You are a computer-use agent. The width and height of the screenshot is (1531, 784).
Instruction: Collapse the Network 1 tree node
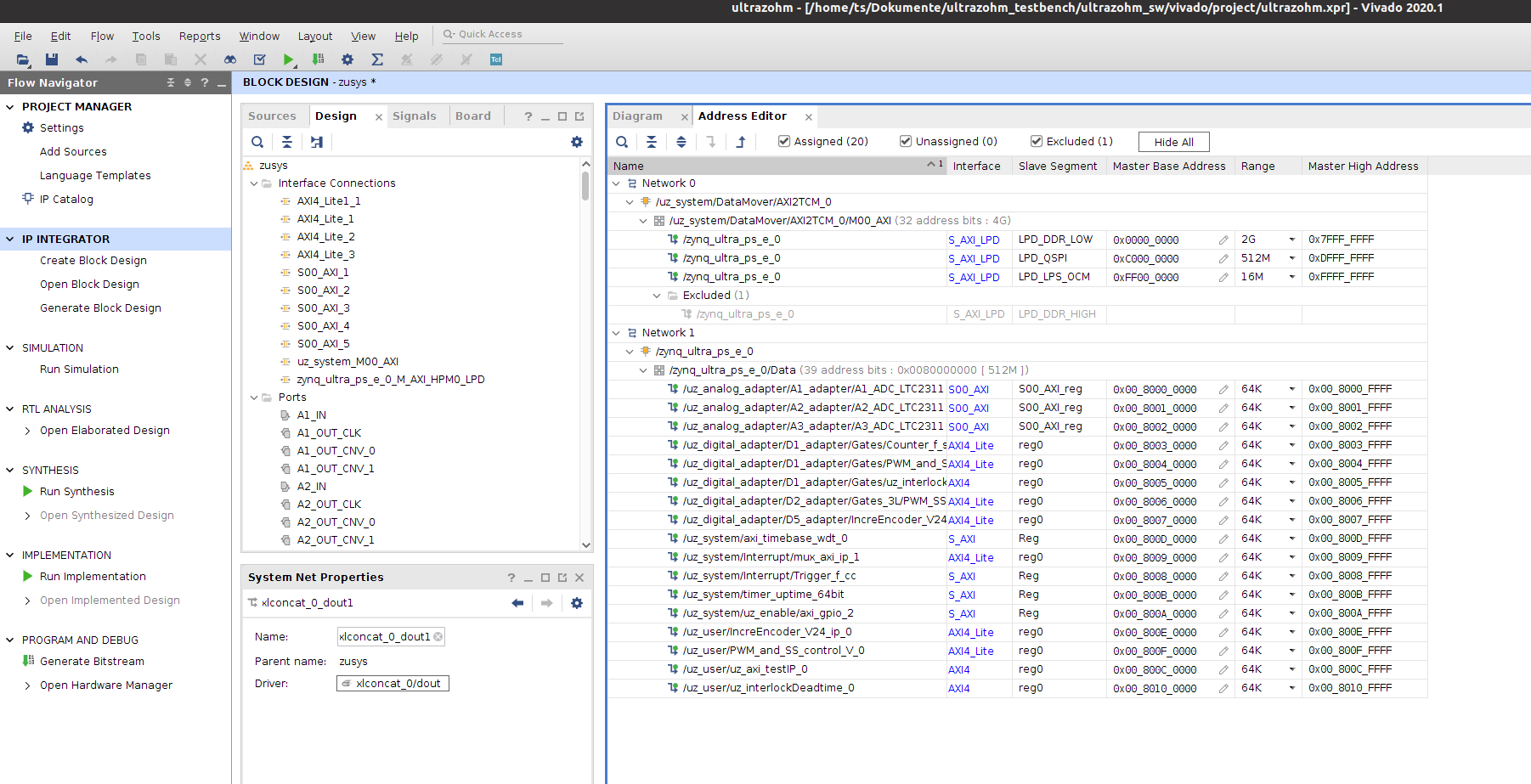click(x=617, y=333)
